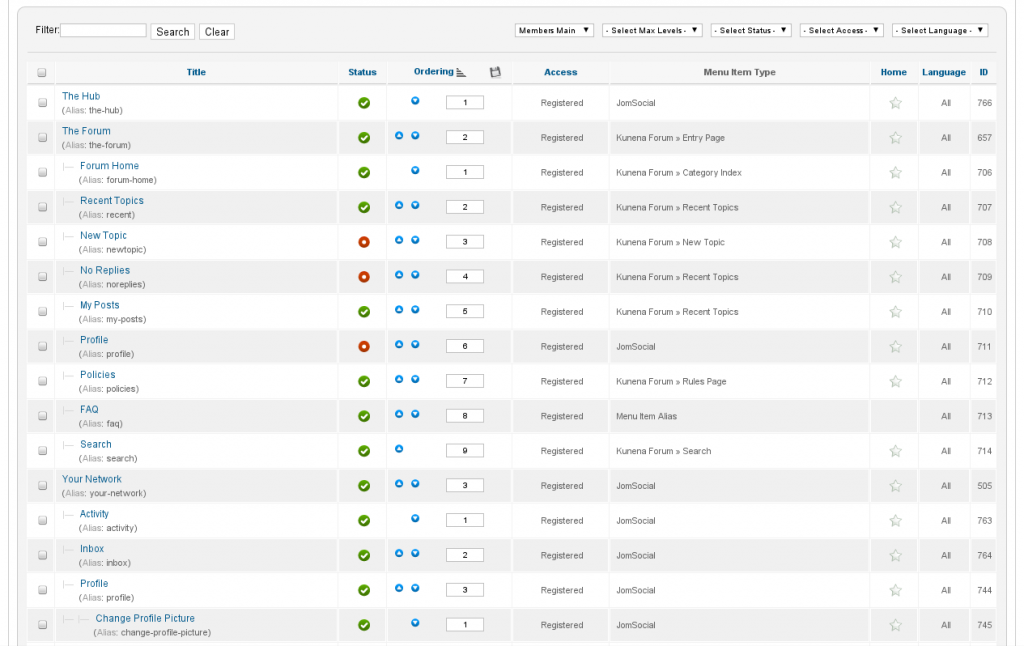Viewport: 1024px width, 646px height.
Task: Click the home star icon for Your Network
Action: coord(895,486)
